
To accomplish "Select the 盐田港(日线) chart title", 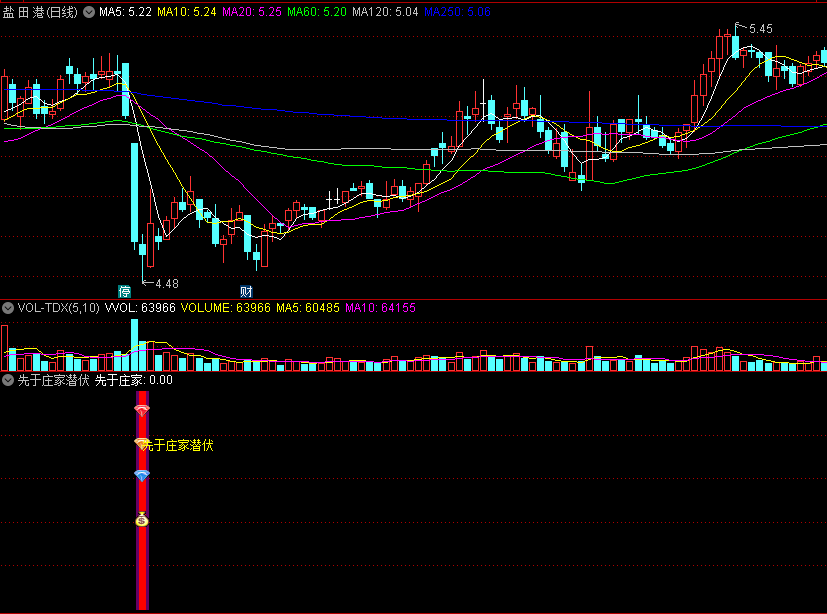I will coord(40,12).
